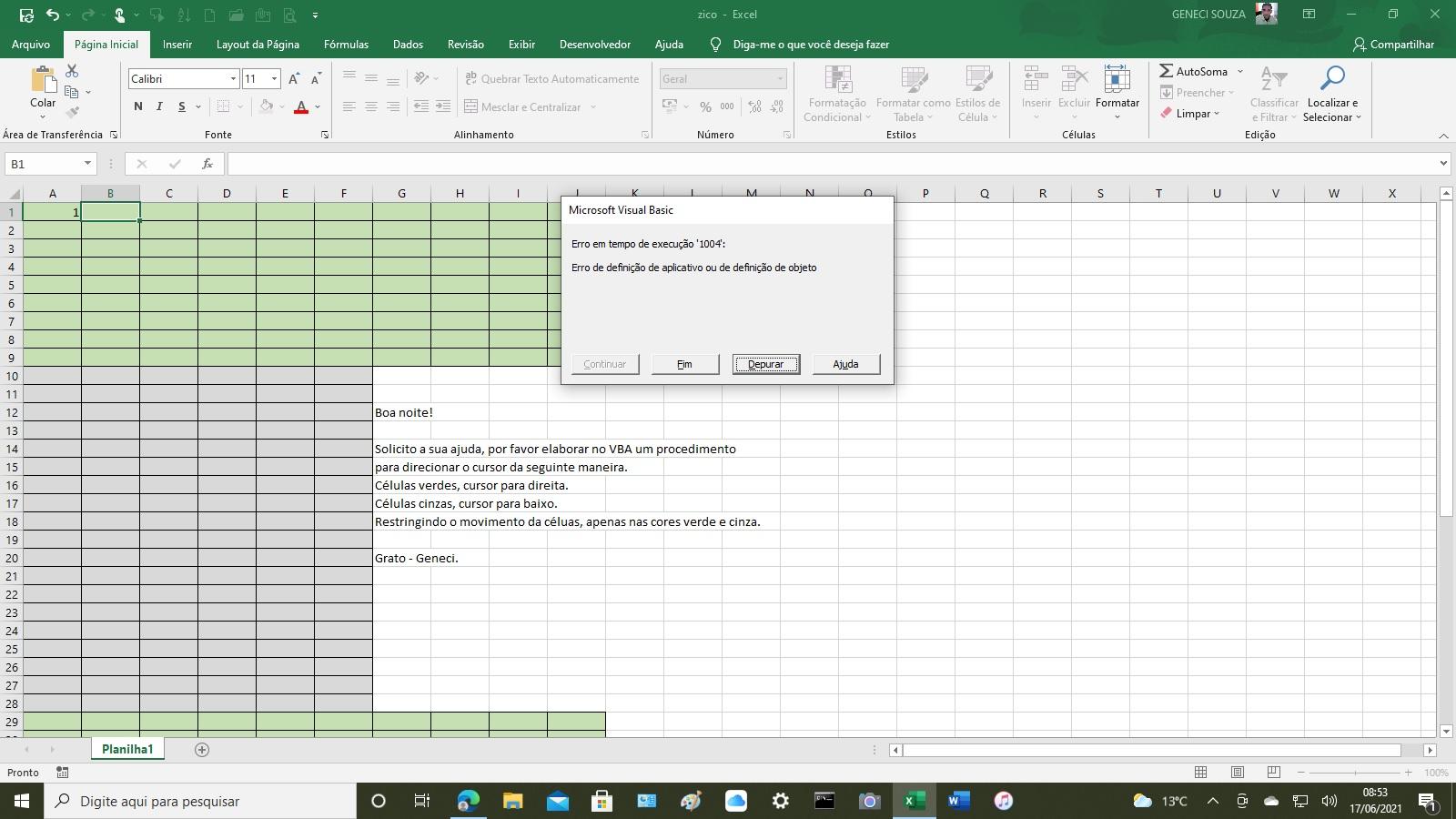Switch to the Exibir tab
The width and height of the screenshot is (1456, 819).
tap(521, 45)
